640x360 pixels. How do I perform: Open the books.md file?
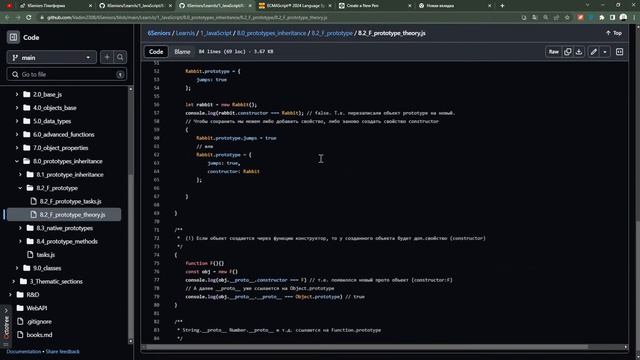(x=39, y=335)
